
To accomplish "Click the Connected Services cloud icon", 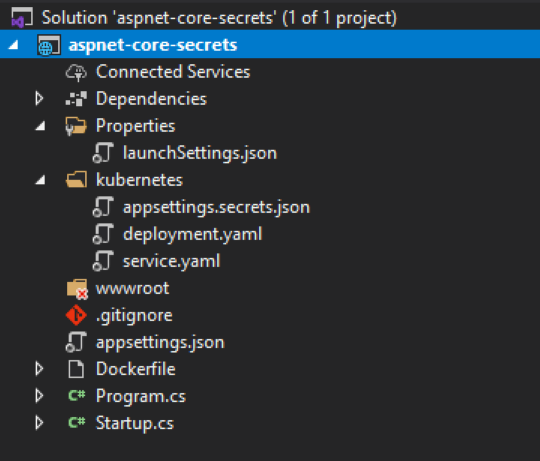I will coord(76,72).
